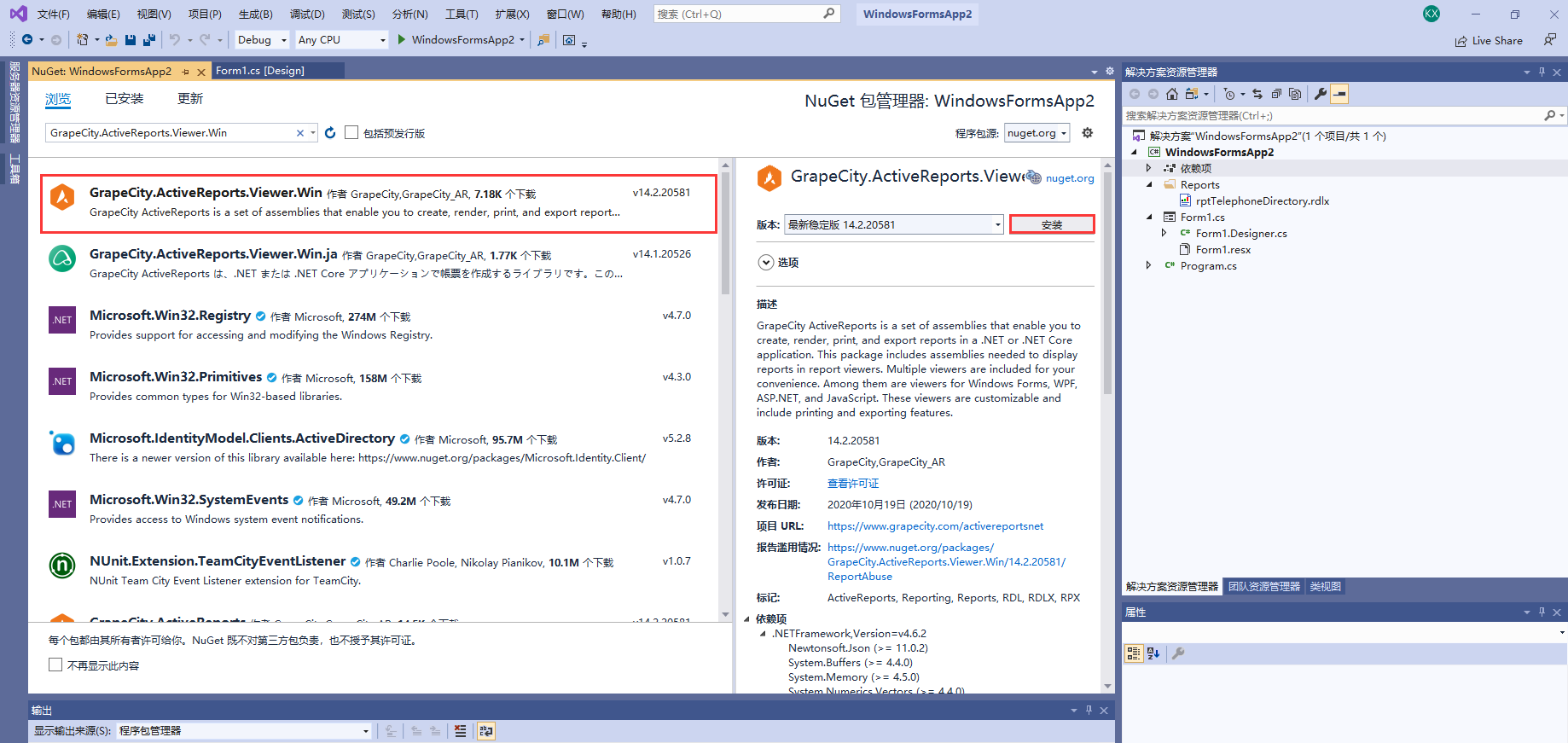Switch to the Form1.cs [Design] tab

click(260, 71)
